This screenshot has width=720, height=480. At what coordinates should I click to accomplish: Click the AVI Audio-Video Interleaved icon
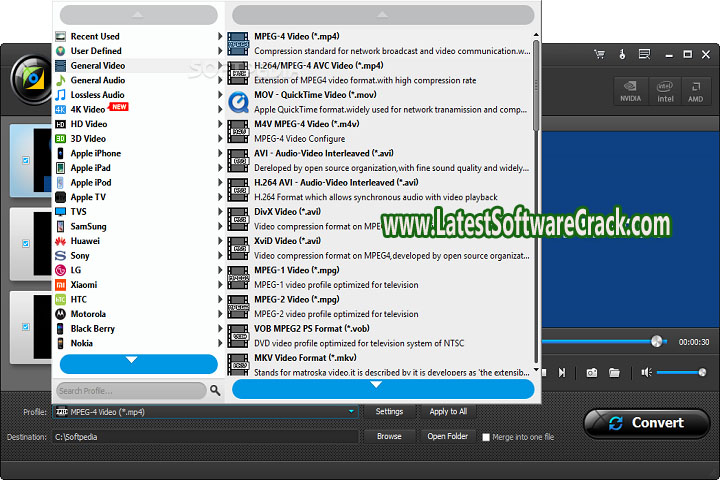(238, 161)
